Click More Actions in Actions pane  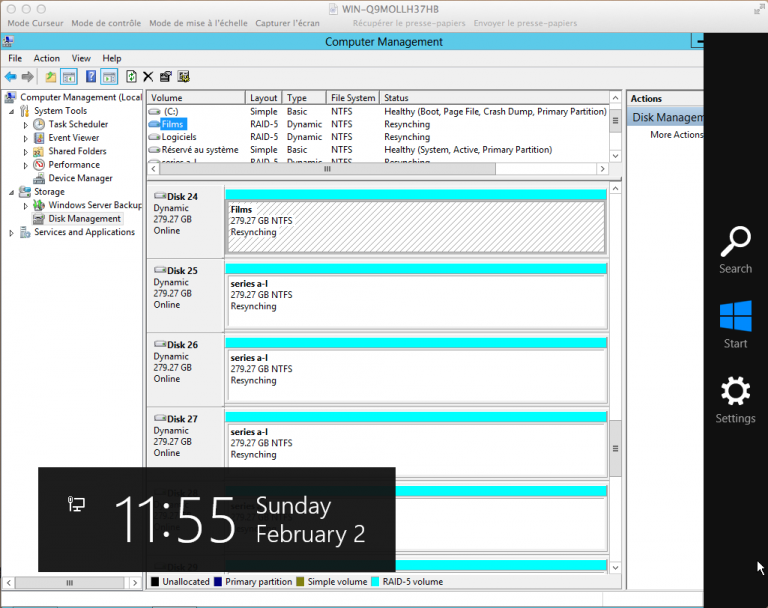point(676,134)
